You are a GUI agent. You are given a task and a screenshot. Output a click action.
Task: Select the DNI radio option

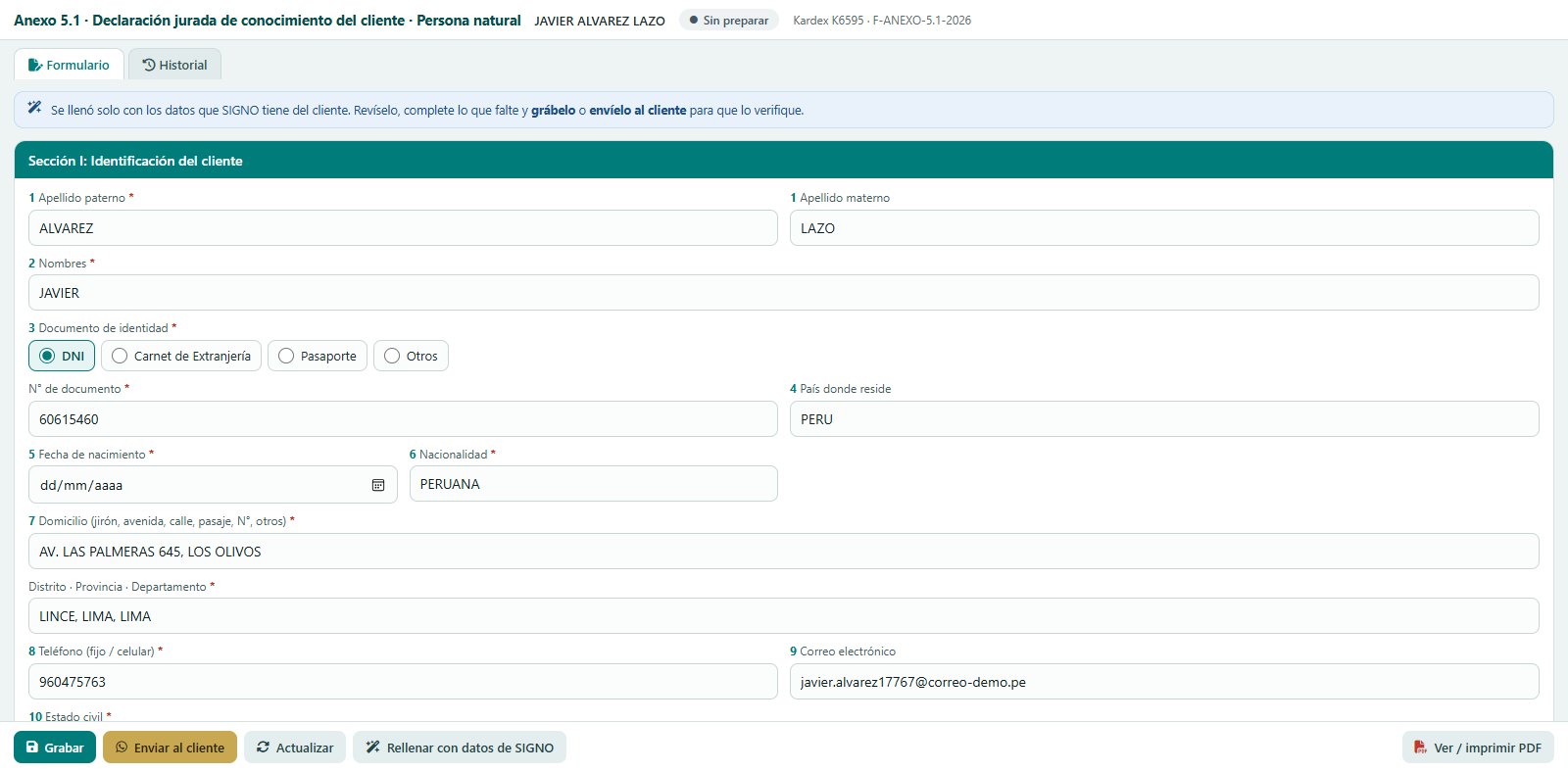62,356
